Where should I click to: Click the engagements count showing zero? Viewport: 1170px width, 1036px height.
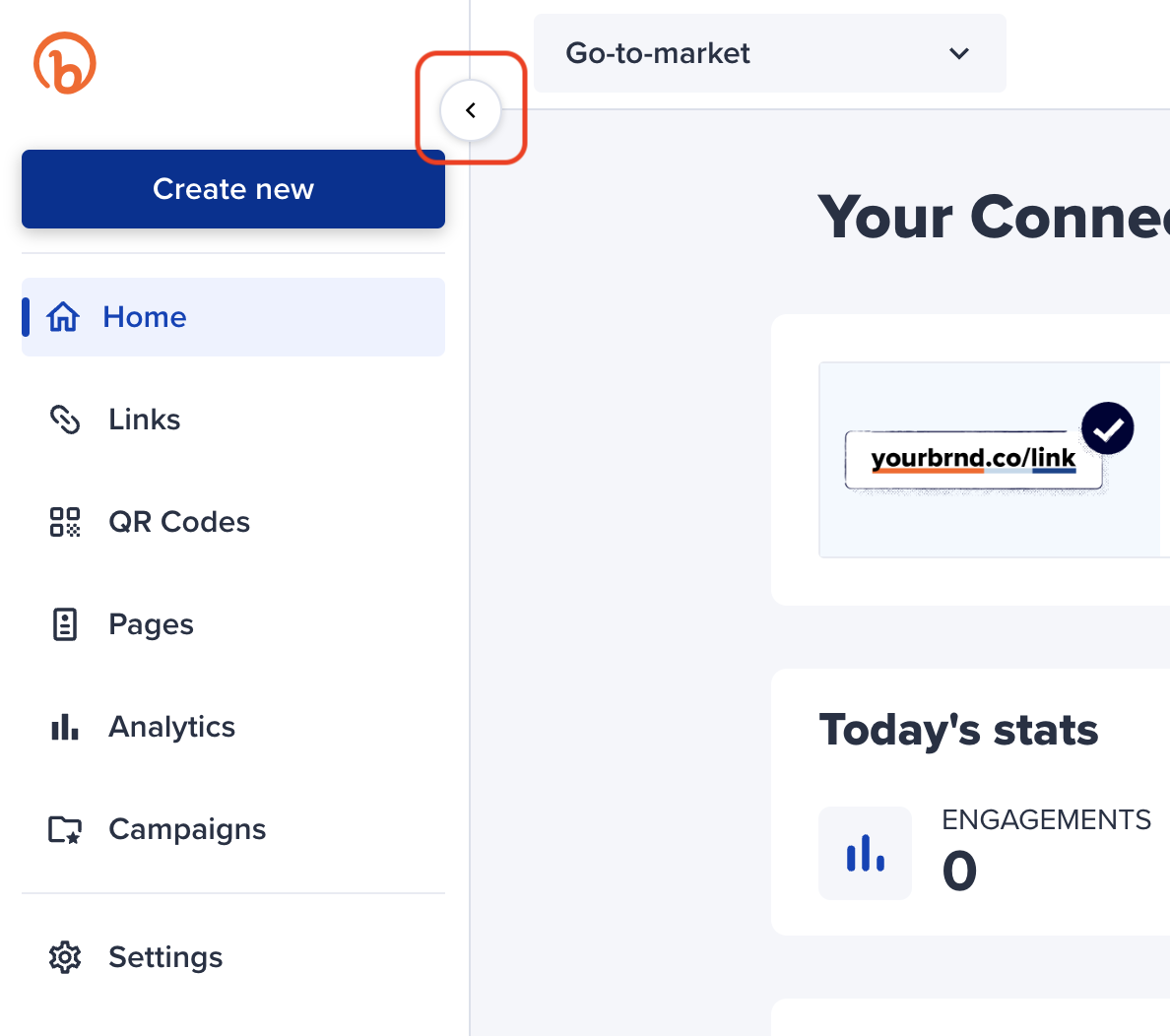pos(958,871)
